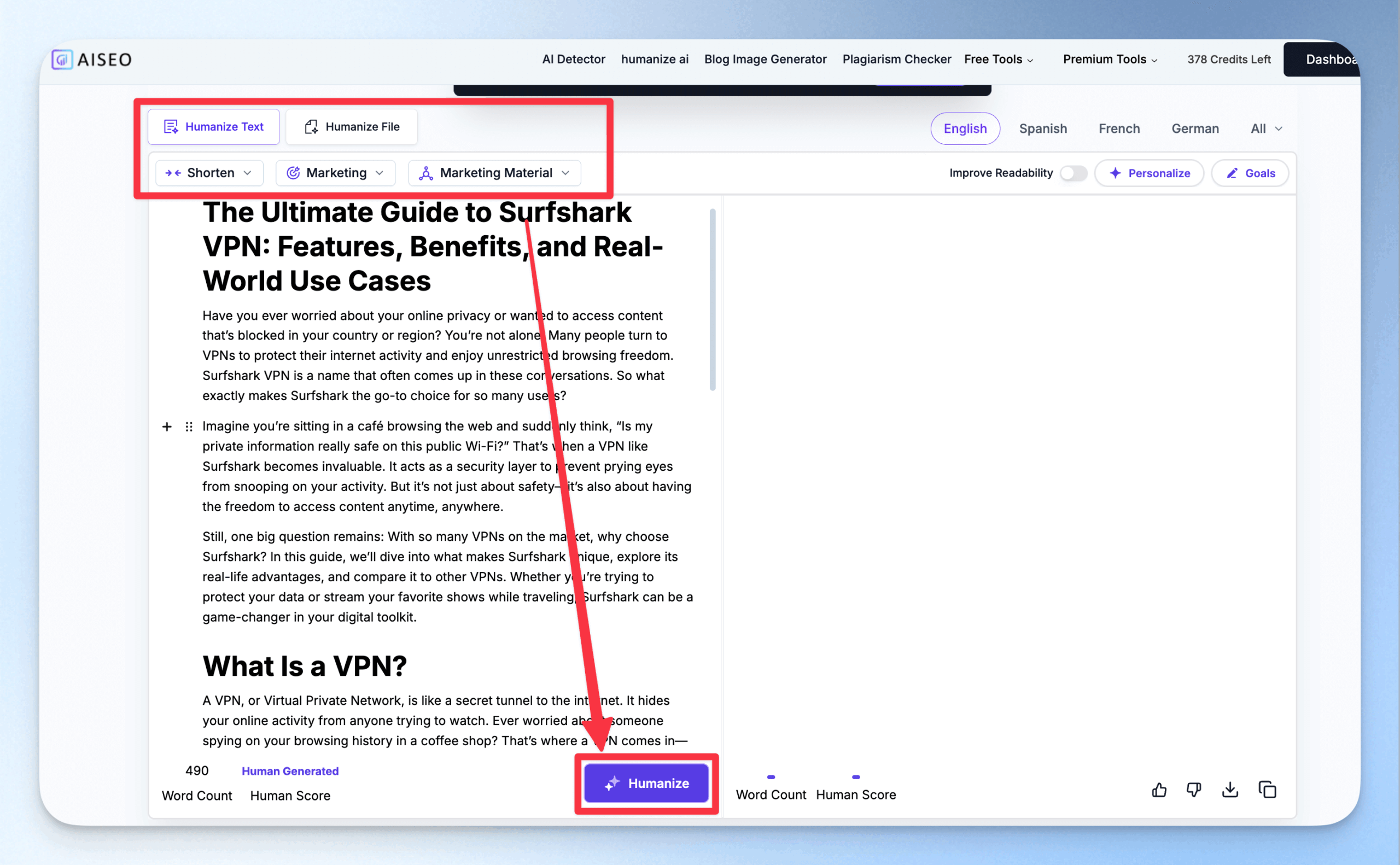Toggle the Improve Readability switch
This screenshot has height=865, width=1400.
pyautogui.click(x=1074, y=173)
